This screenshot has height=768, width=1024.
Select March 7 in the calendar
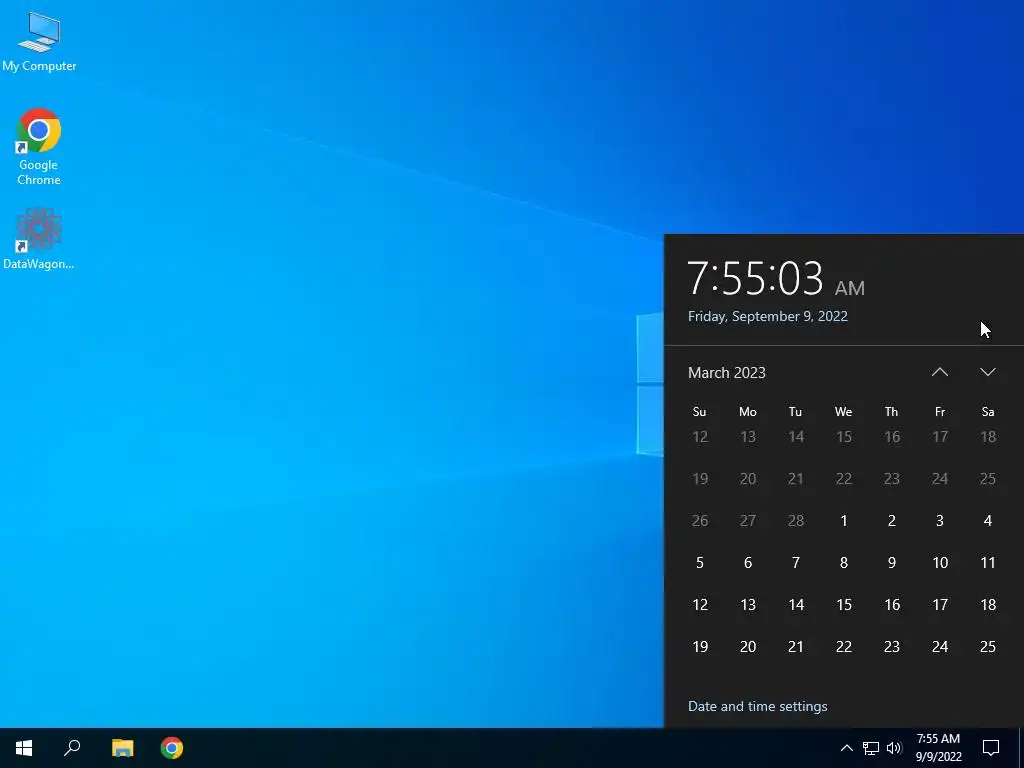[x=795, y=563]
